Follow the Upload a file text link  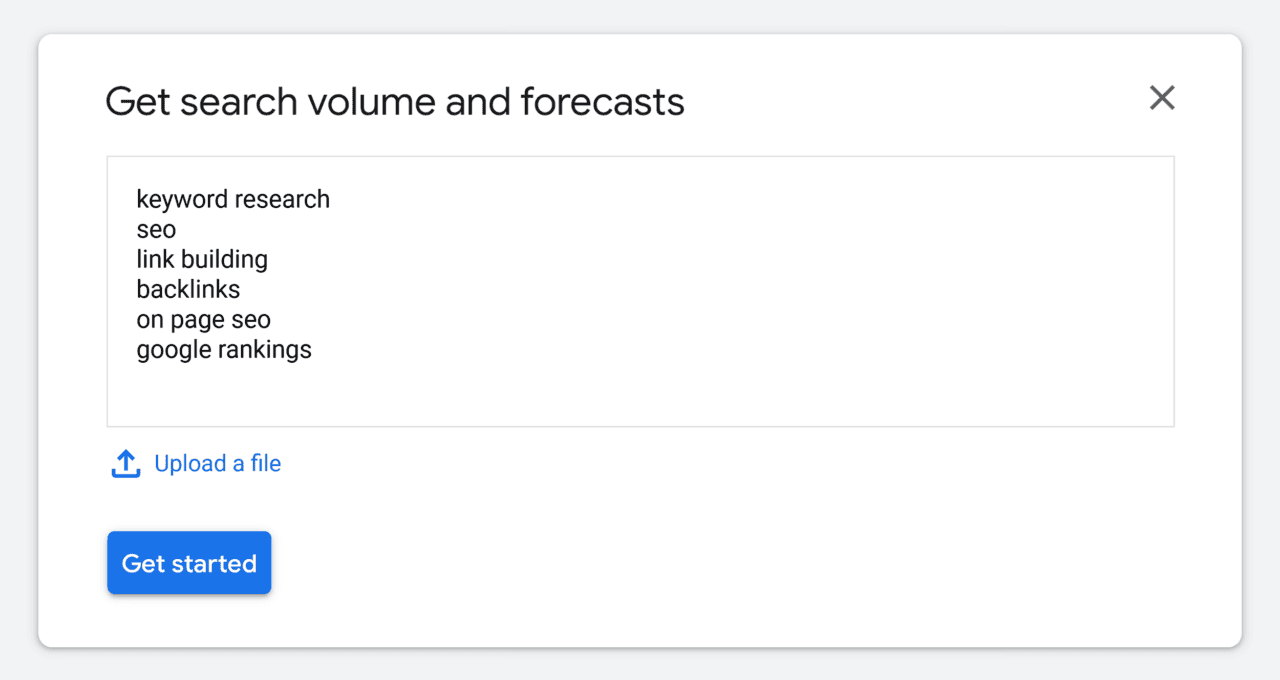[x=217, y=463]
